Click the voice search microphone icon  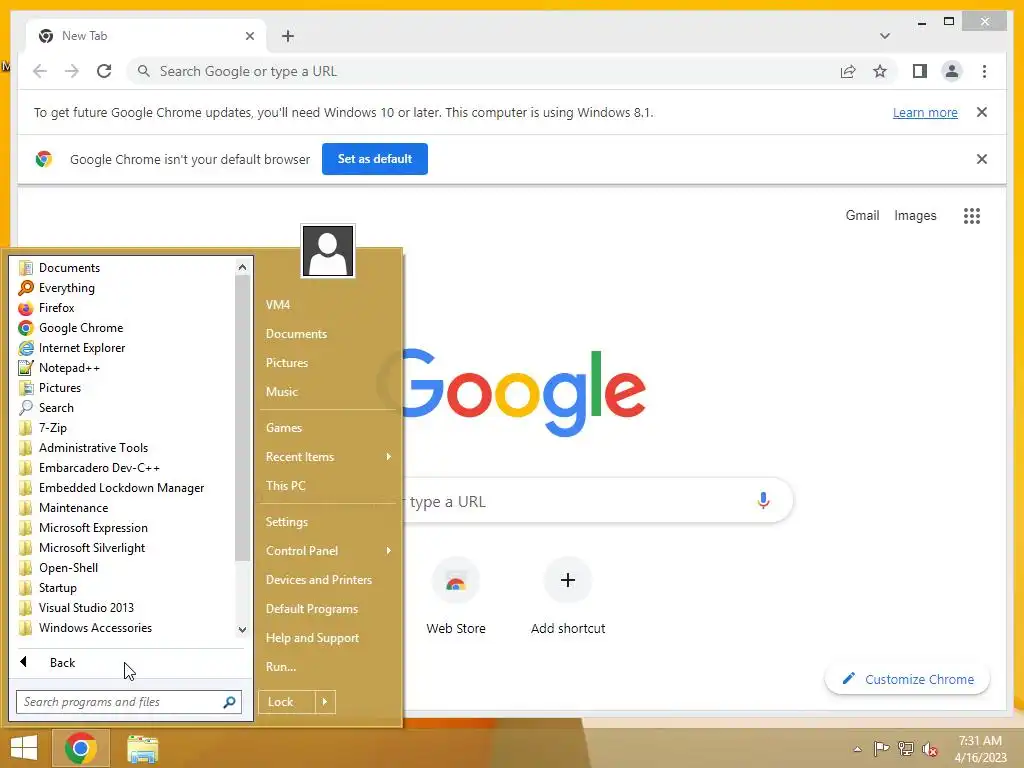763,501
